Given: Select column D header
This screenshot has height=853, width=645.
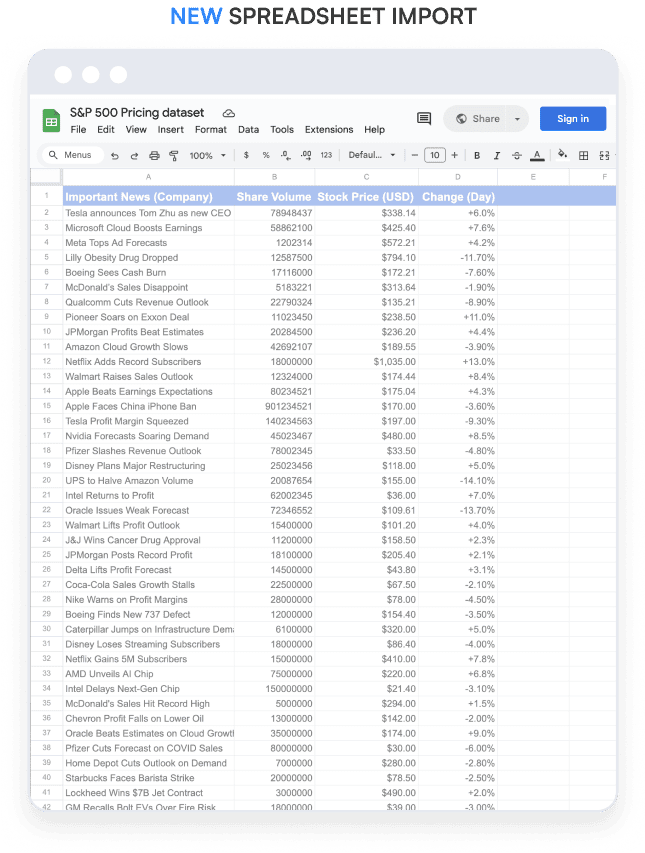Looking at the screenshot, I should [458, 177].
